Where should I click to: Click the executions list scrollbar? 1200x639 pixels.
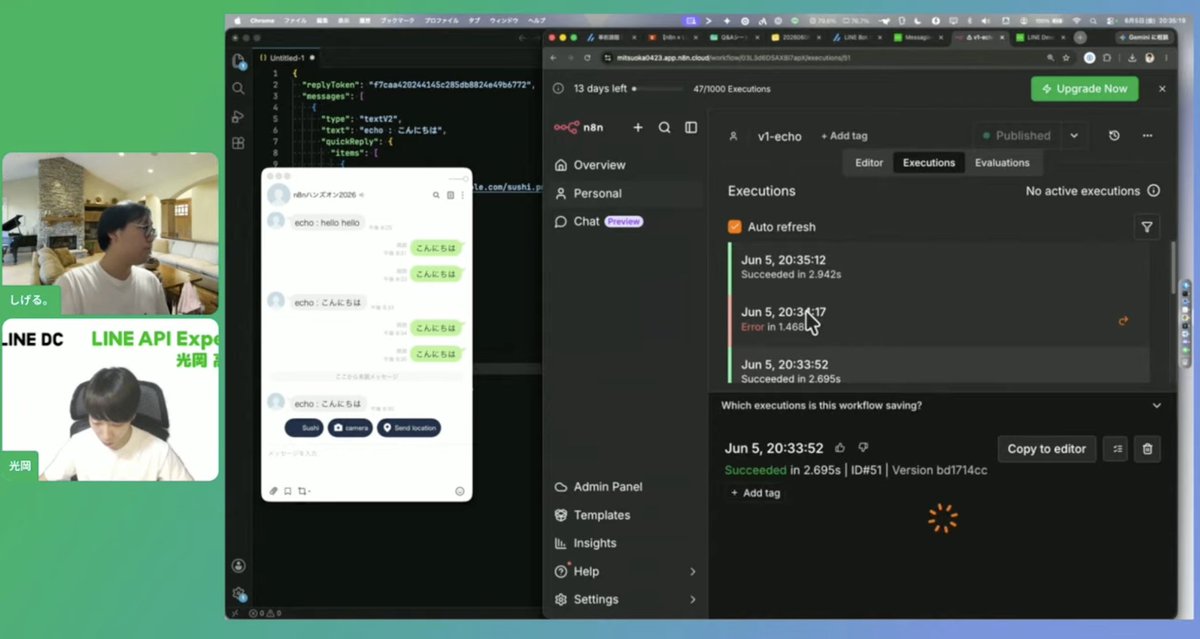point(1173,268)
